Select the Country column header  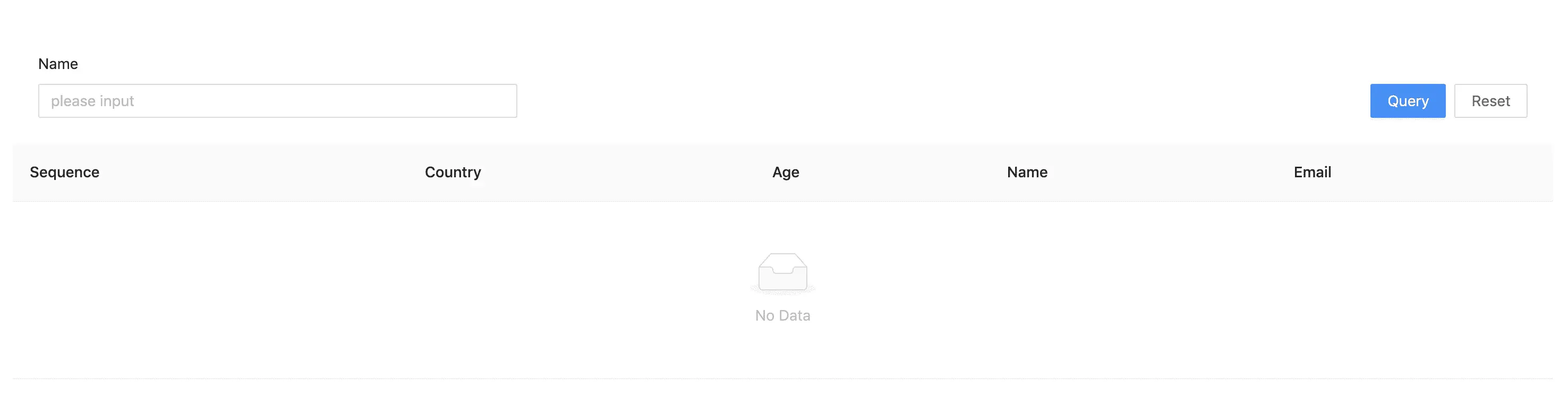click(452, 172)
